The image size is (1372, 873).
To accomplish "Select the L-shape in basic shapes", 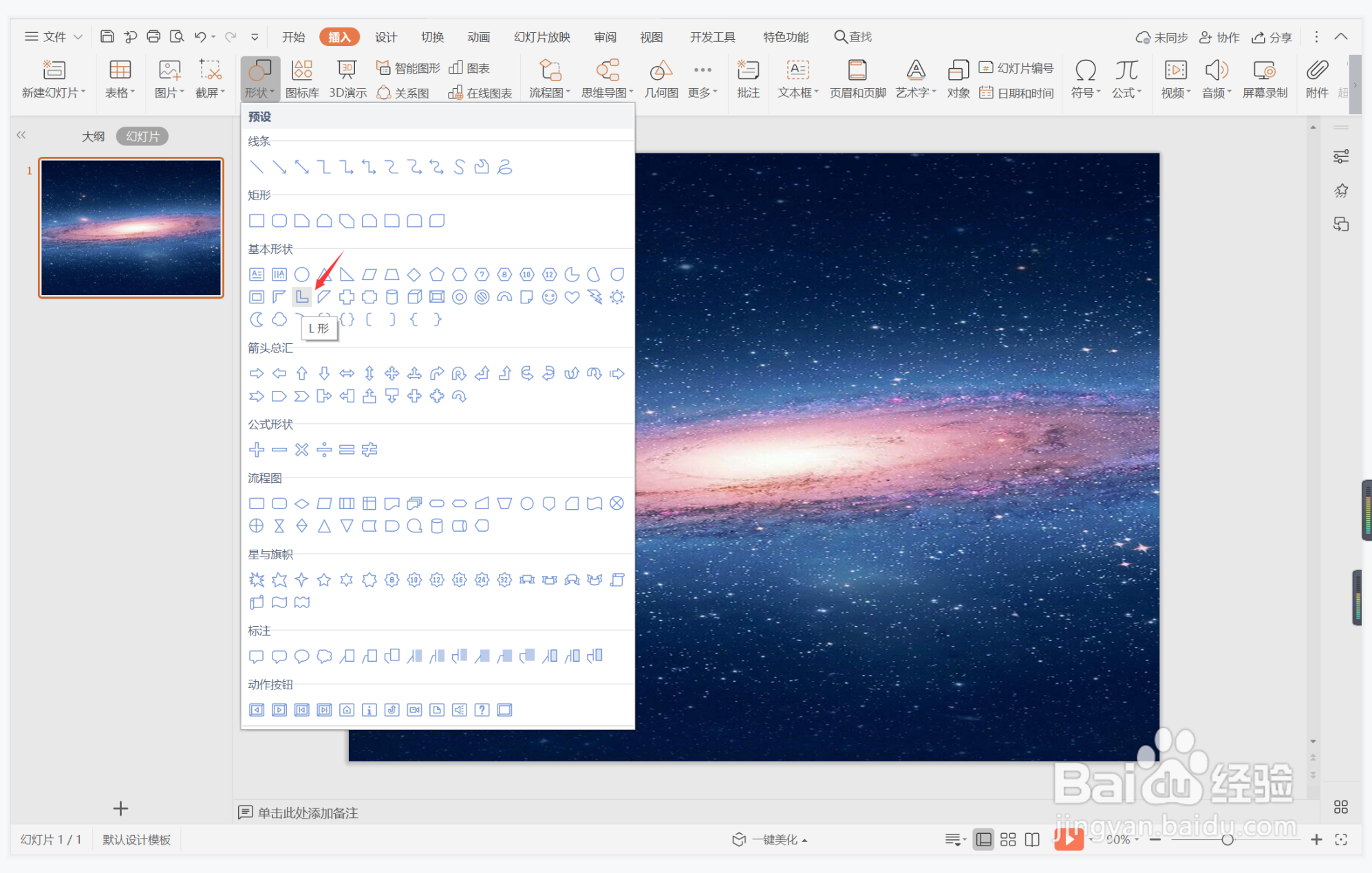I will (x=301, y=297).
